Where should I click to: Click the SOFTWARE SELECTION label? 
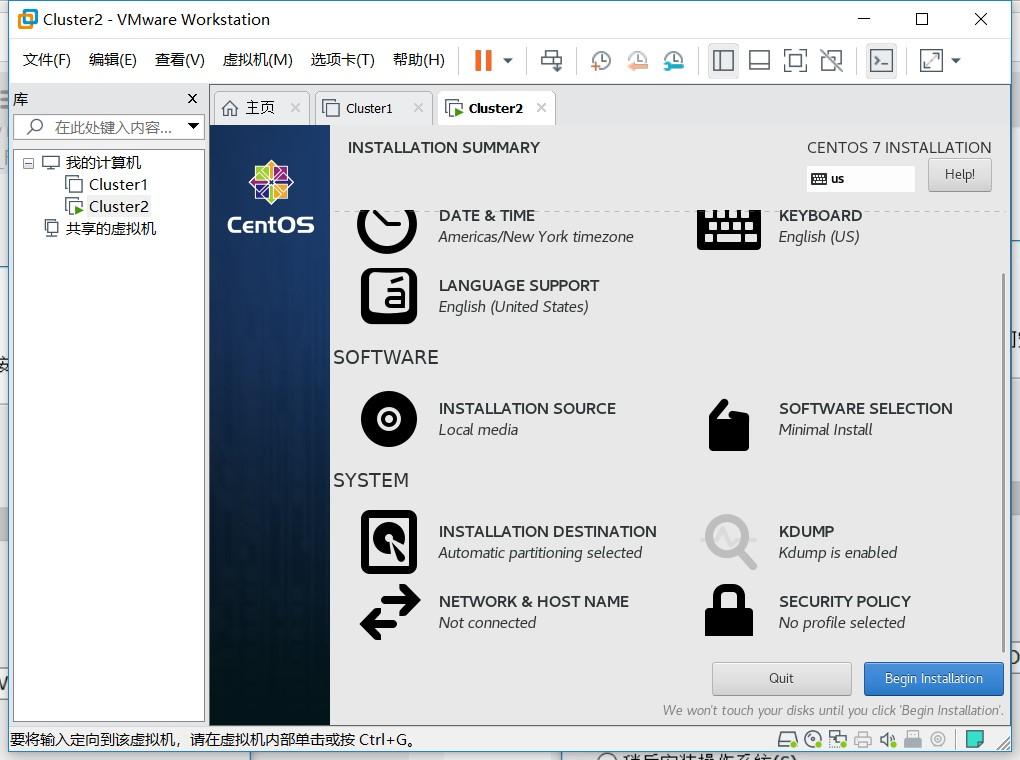(x=865, y=409)
